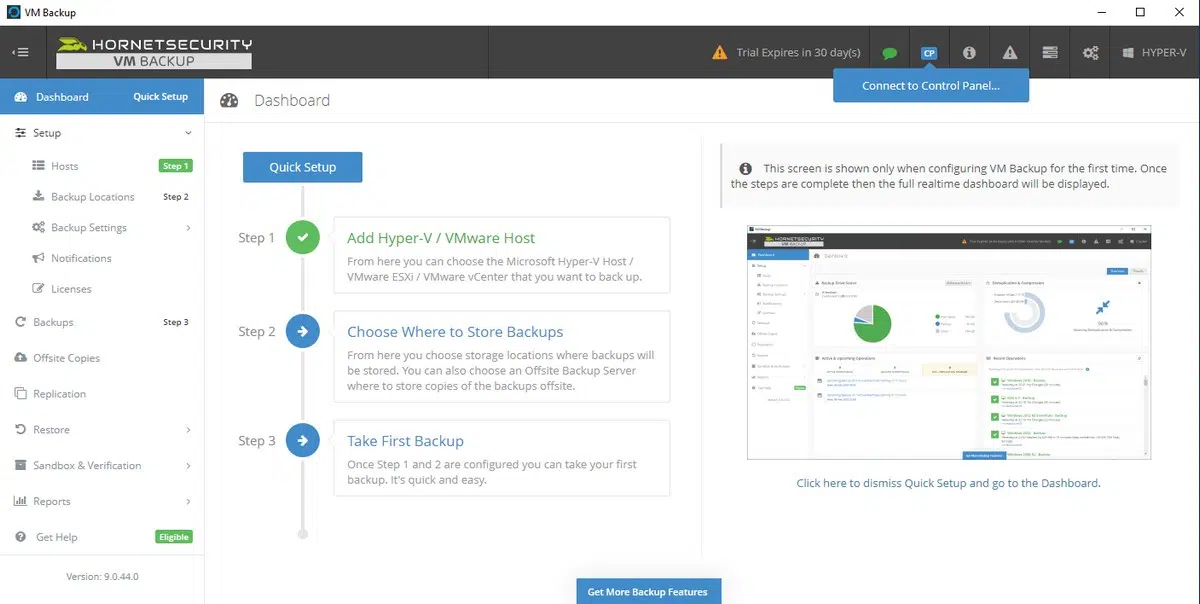Click the Dashboard gauge icon in title
1200x604 pixels.
pos(229,100)
